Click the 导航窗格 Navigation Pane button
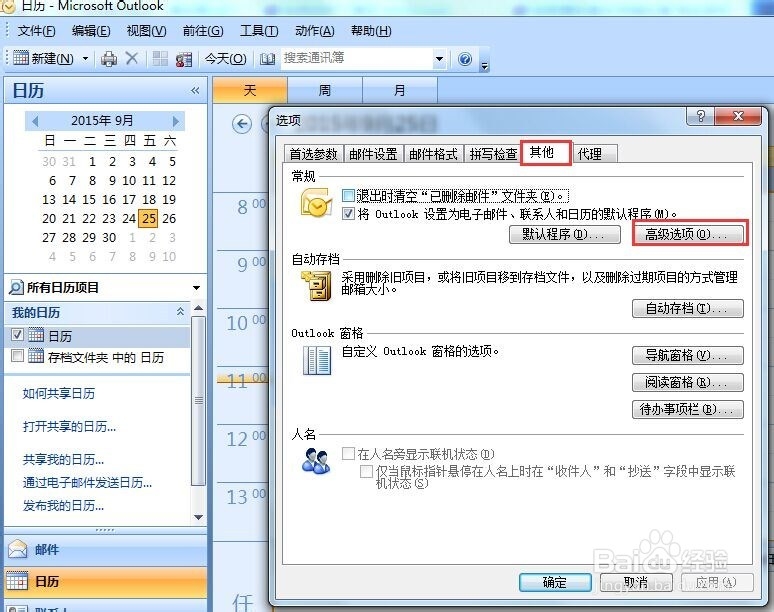Viewport: 774px width, 612px height. [688, 355]
